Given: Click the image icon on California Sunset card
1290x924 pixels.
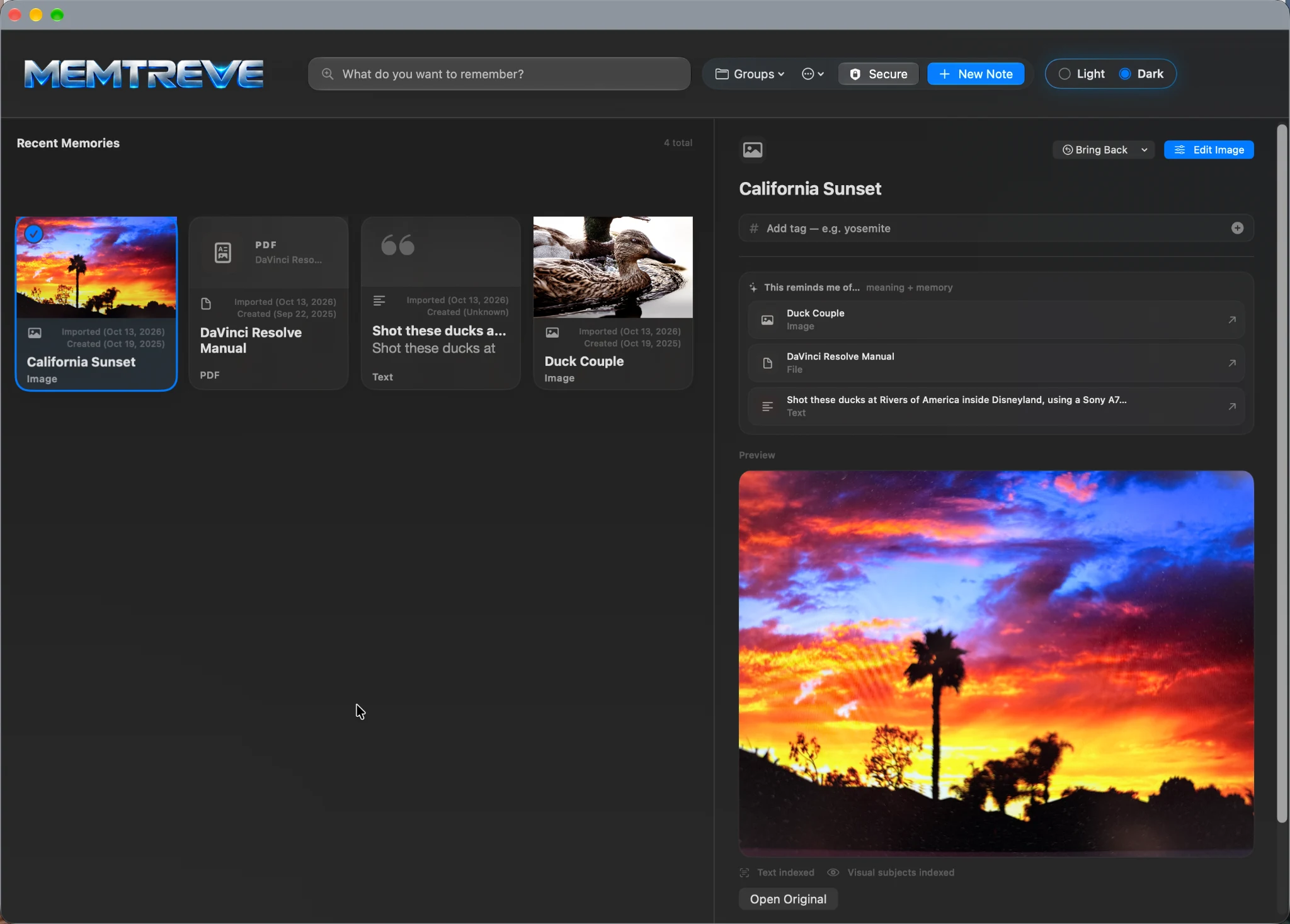Looking at the screenshot, I should [x=35, y=333].
